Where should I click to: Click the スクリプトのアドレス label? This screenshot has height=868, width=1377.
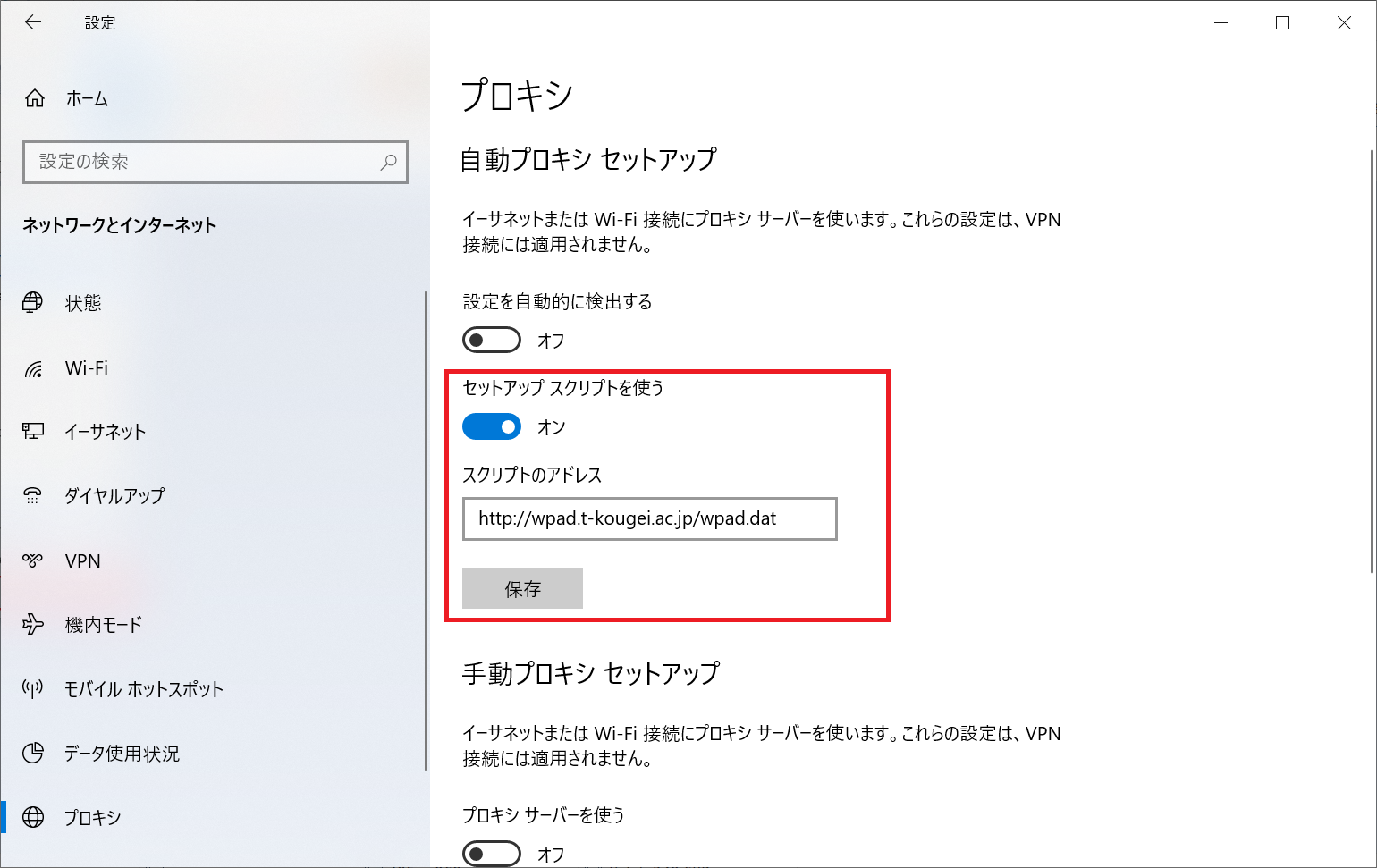[x=532, y=475]
